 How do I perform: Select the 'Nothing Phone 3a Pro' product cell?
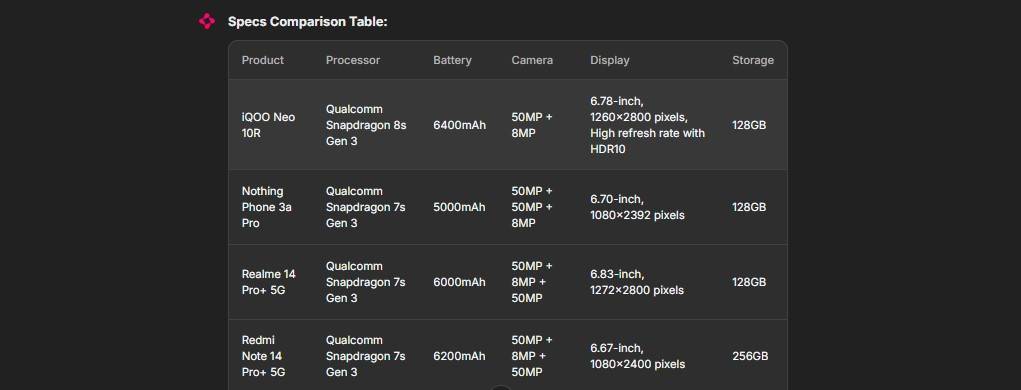266,207
